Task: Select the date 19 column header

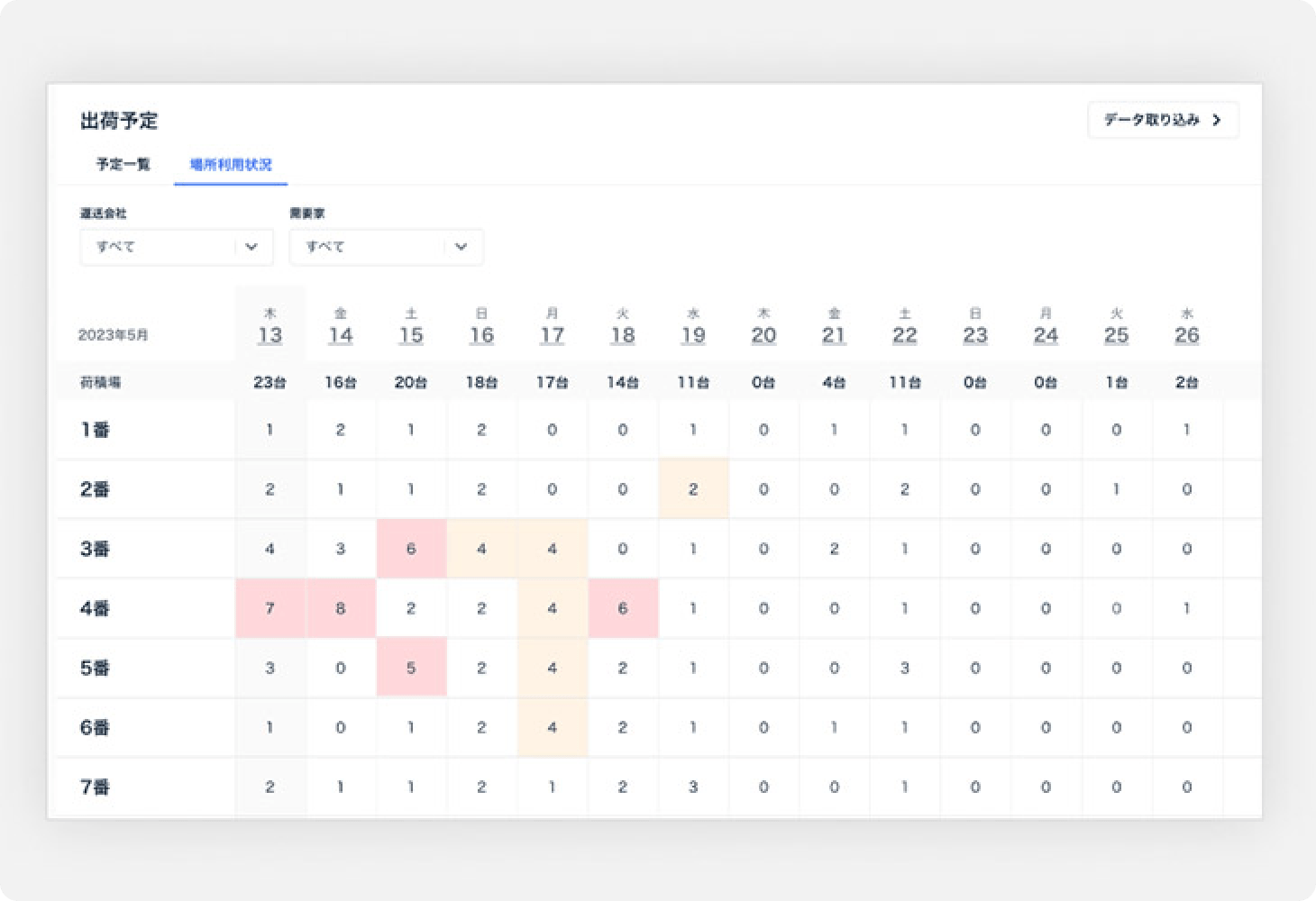Action: pyautogui.click(x=693, y=327)
